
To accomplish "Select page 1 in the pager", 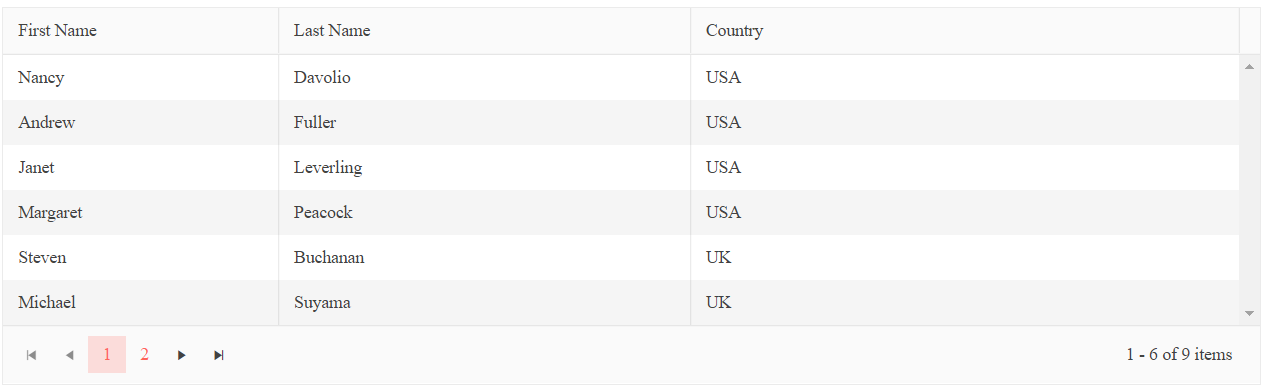I will [107, 355].
